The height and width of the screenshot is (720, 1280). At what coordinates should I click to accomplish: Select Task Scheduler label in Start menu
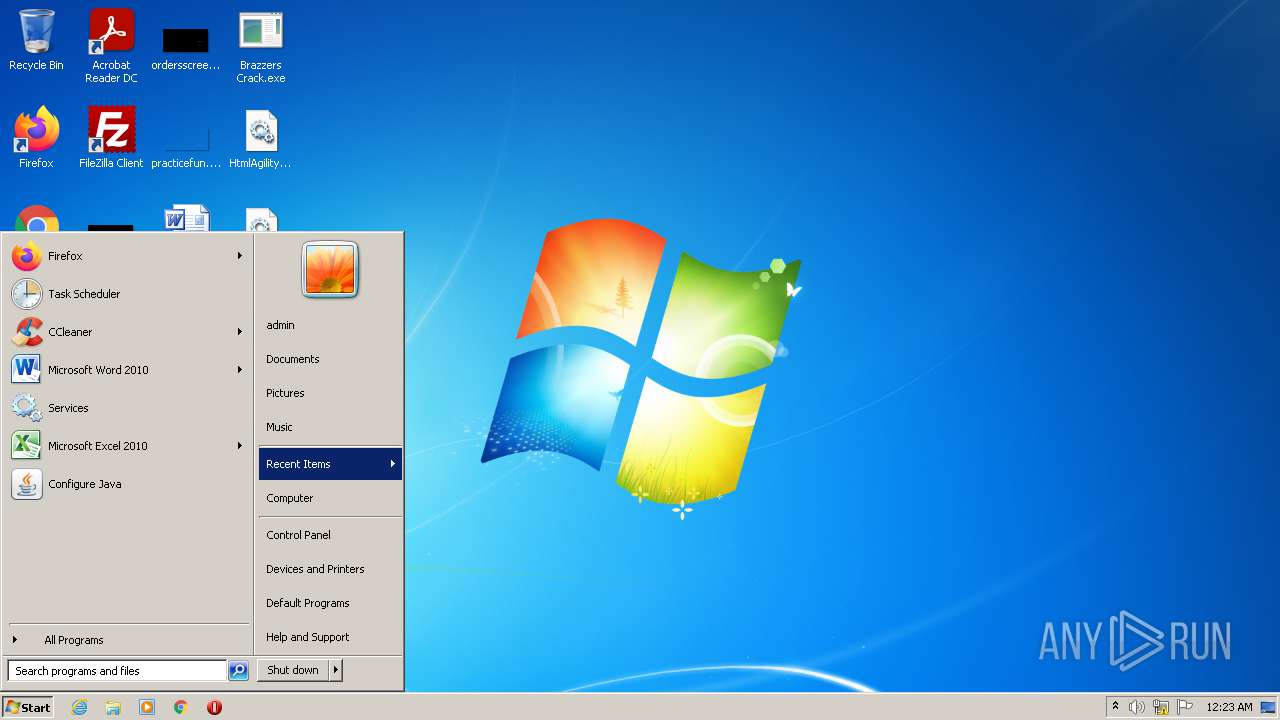pos(84,294)
